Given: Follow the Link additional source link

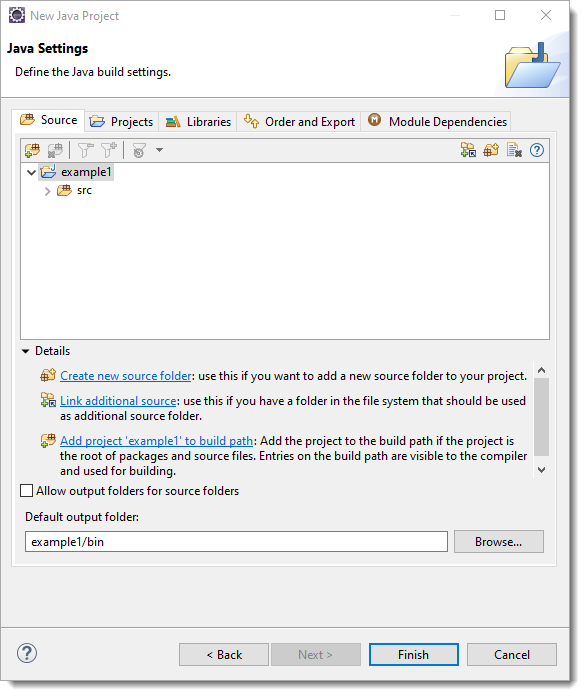Looking at the screenshot, I should (118, 401).
